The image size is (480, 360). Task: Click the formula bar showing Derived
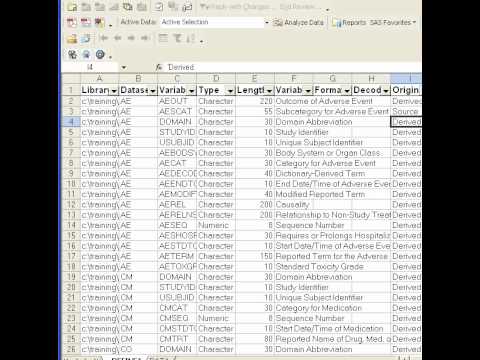pos(293,67)
